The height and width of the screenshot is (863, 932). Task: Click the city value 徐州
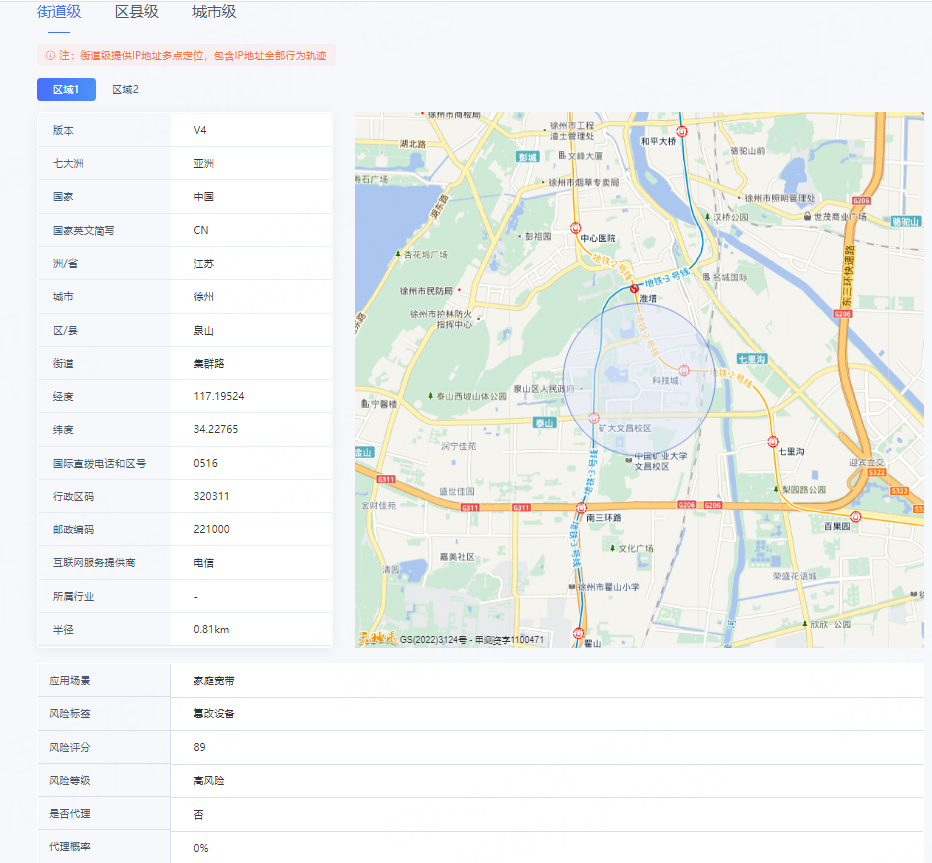coord(203,297)
